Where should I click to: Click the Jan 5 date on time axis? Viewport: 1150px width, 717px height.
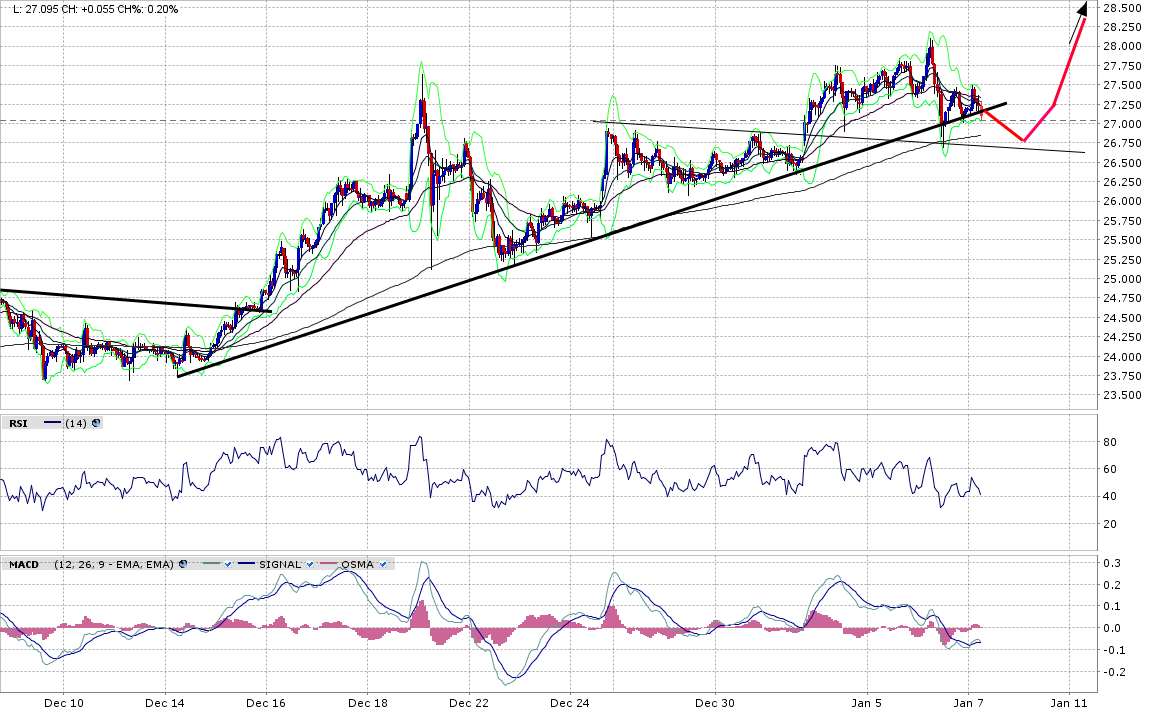(866, 703)
